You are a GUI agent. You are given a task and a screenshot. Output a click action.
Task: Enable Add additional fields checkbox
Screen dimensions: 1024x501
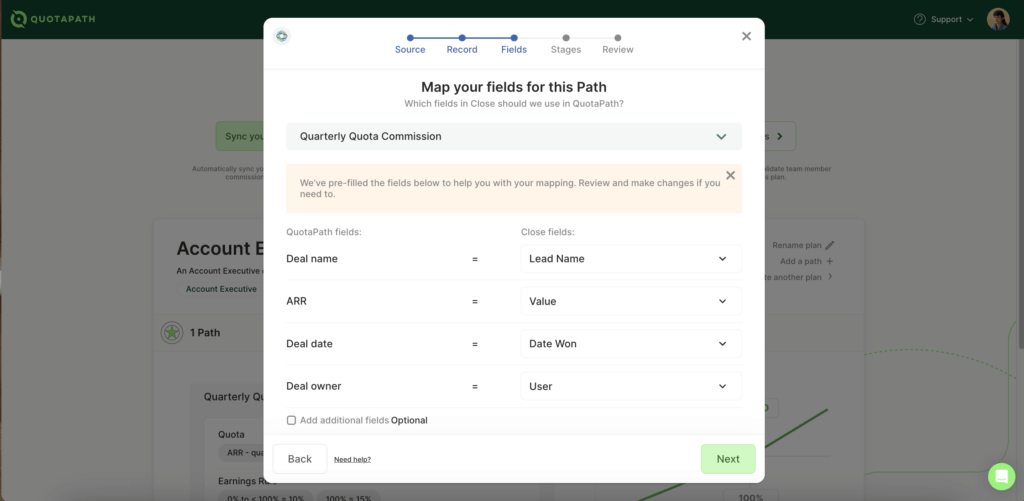291,420
